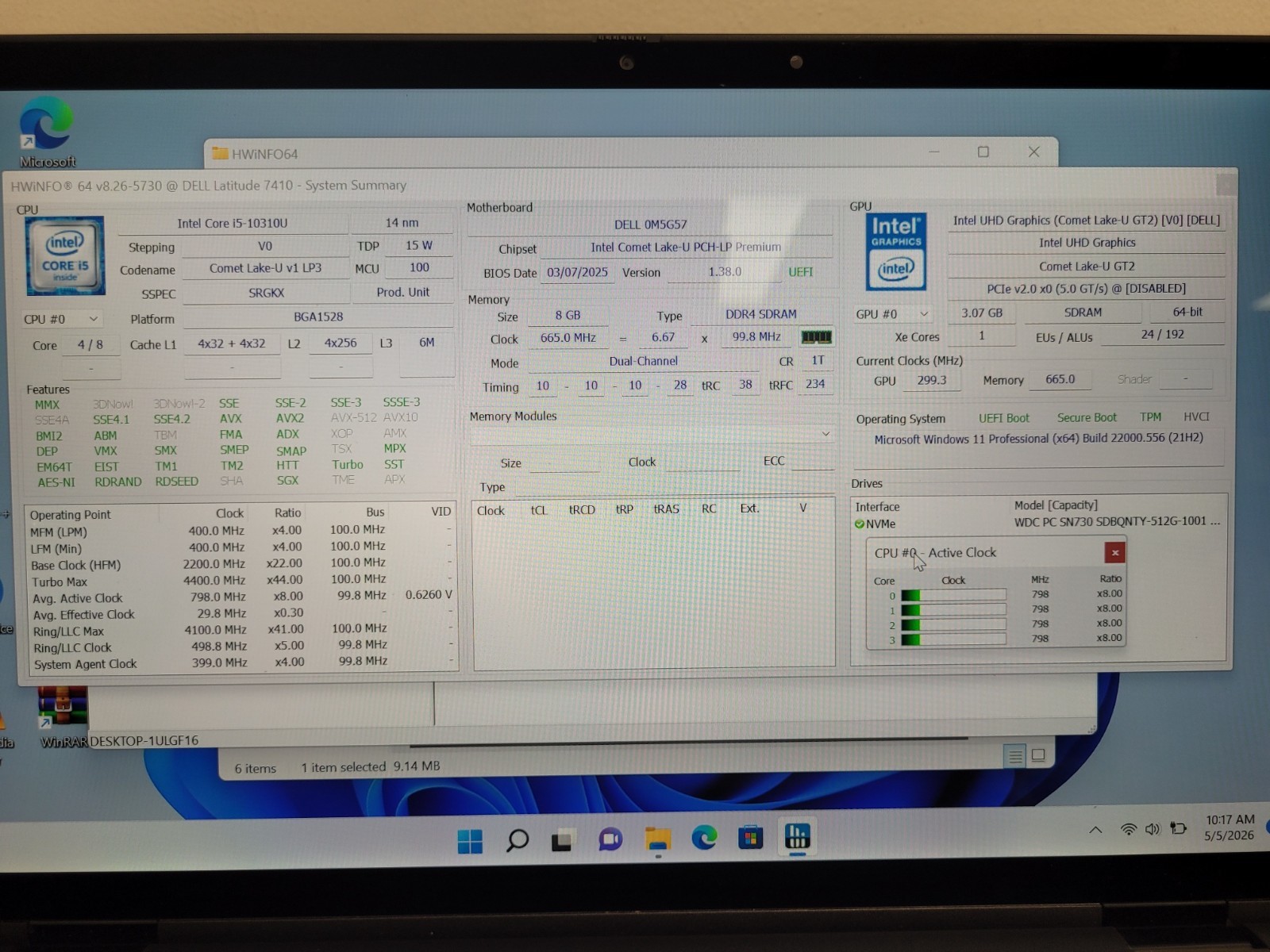Open Teams Chat in taskbar

point(610,839)
